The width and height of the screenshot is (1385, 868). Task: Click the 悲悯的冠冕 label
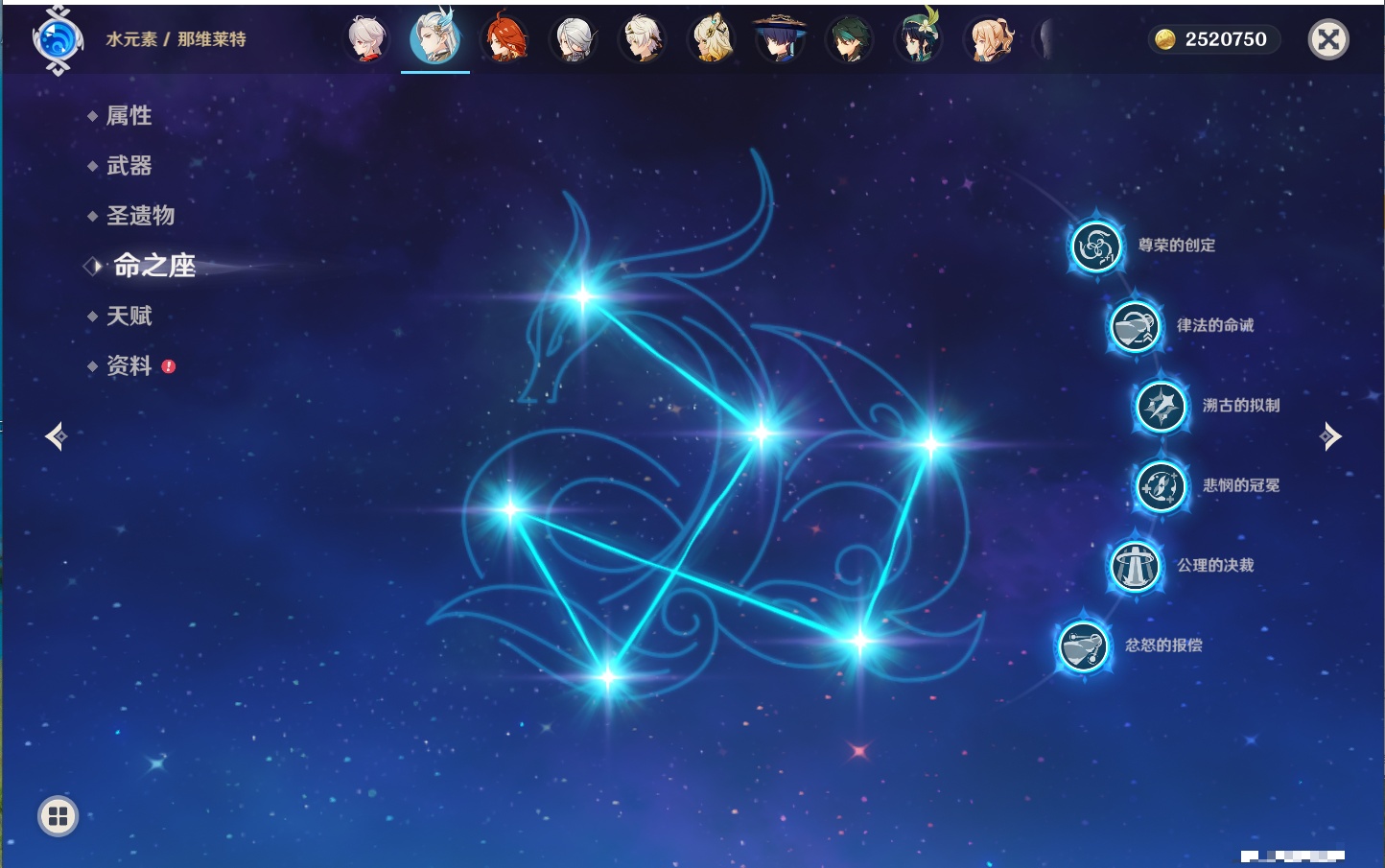click(x=1241, y=485)
